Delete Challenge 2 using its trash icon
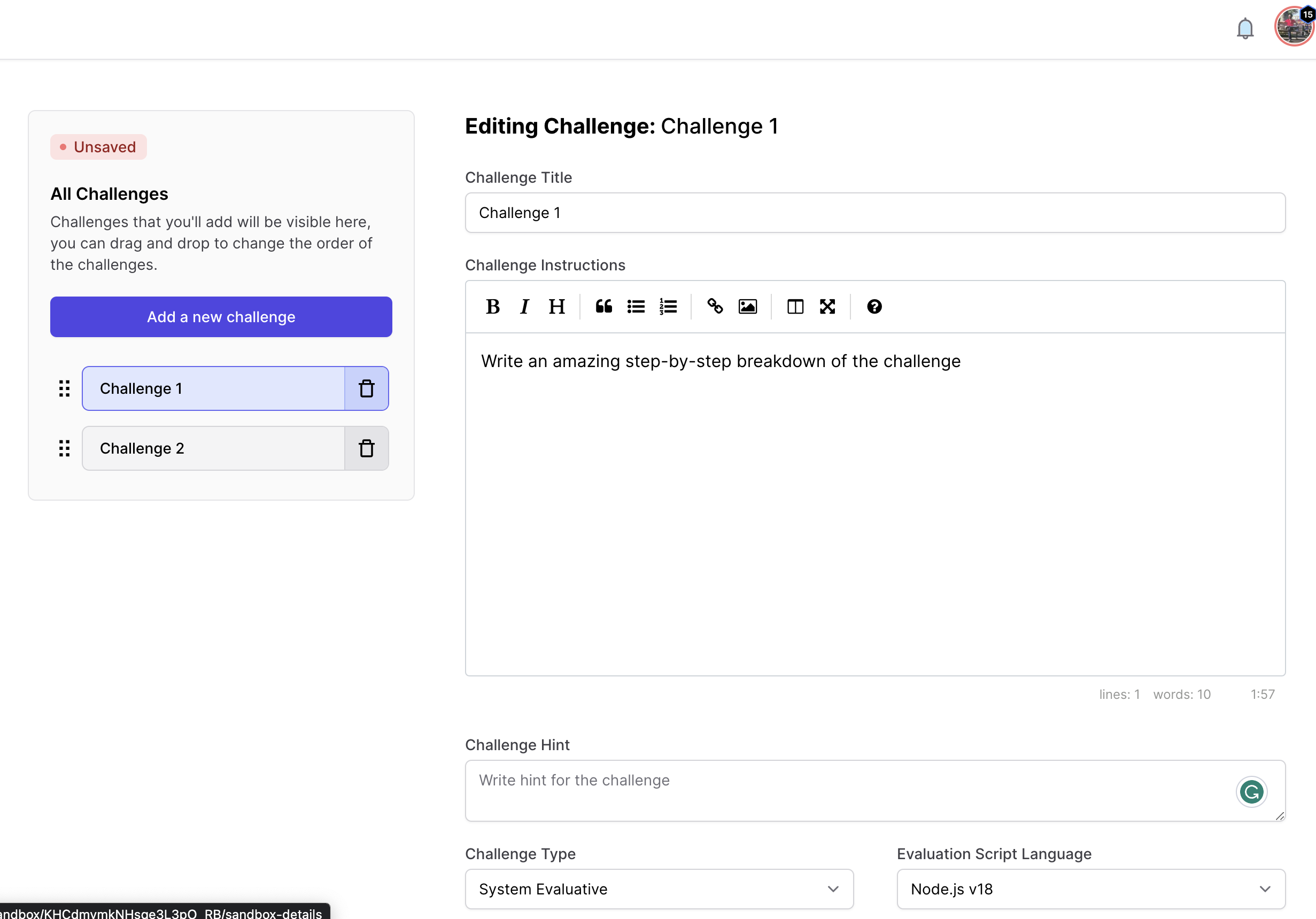This screenshot has height=919, width=1316. (366, 448)
